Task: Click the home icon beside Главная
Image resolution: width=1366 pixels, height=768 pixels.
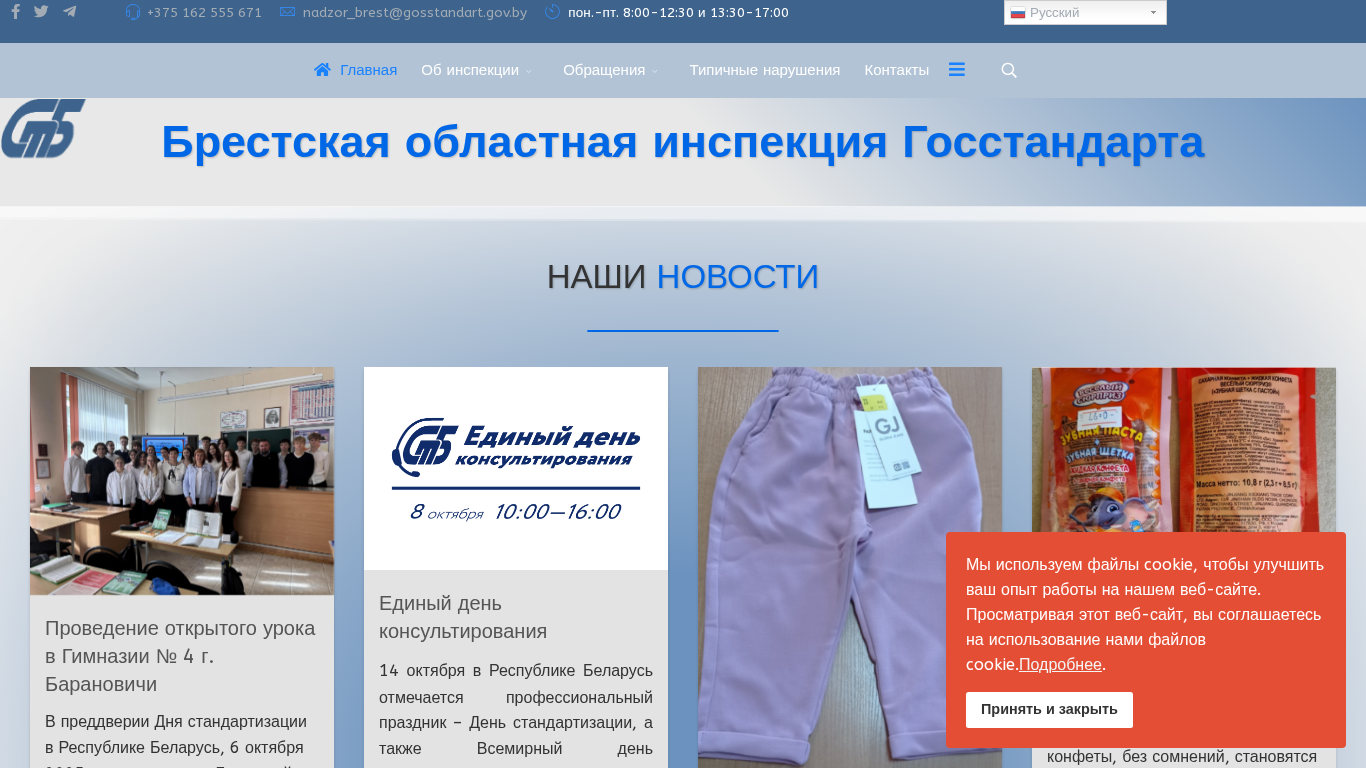Action: coord(322,70)
